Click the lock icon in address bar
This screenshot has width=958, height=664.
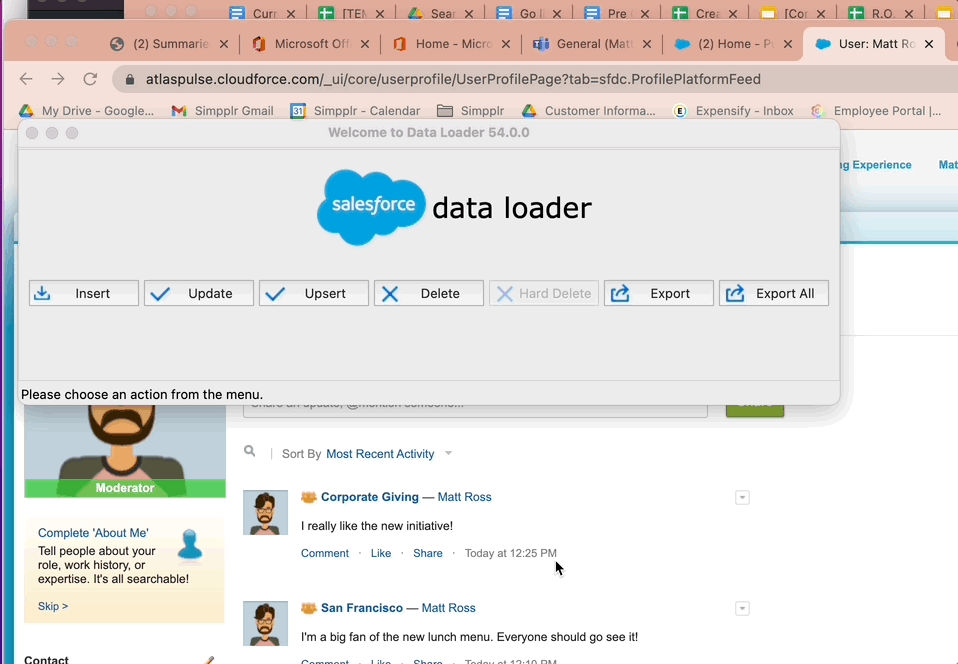(130, 79)
